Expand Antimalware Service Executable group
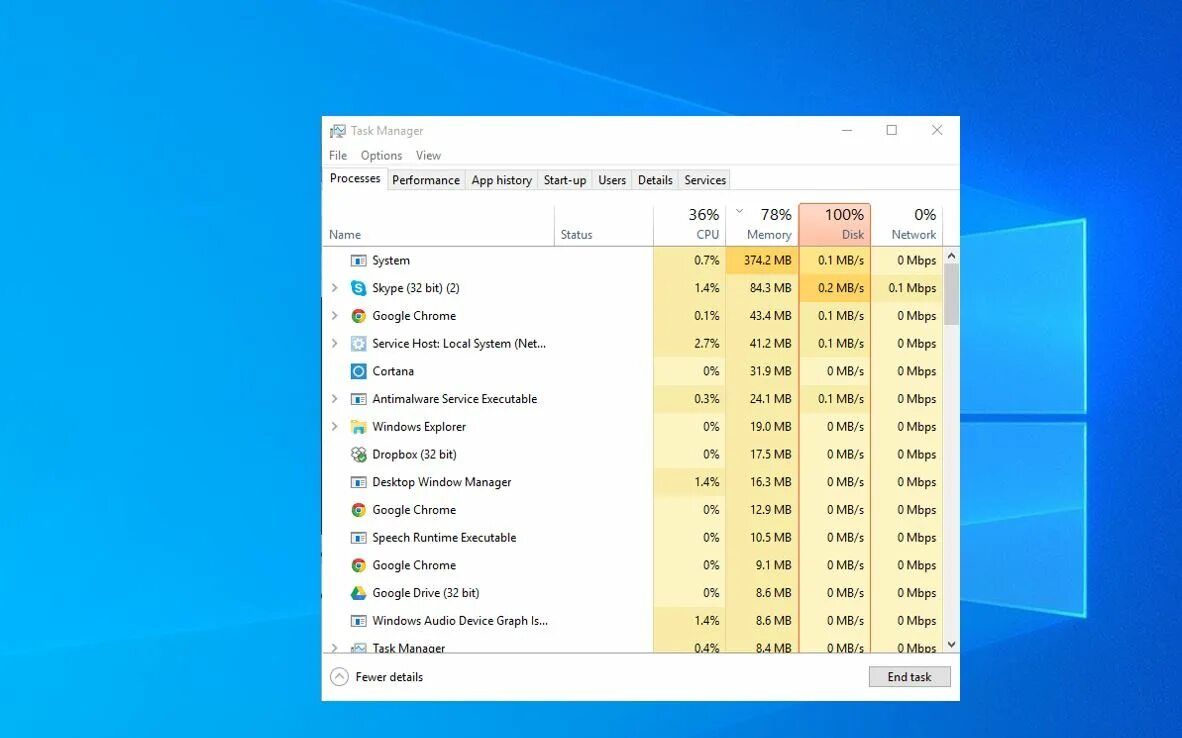This screenshot has height=738, width=1182. 335,399
